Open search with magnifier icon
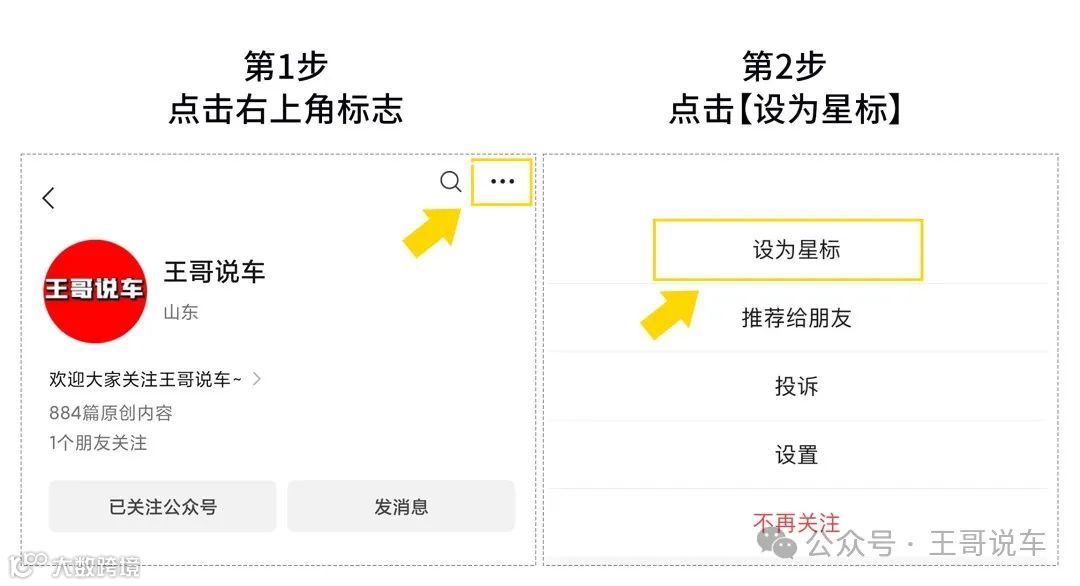 (450, 182)
